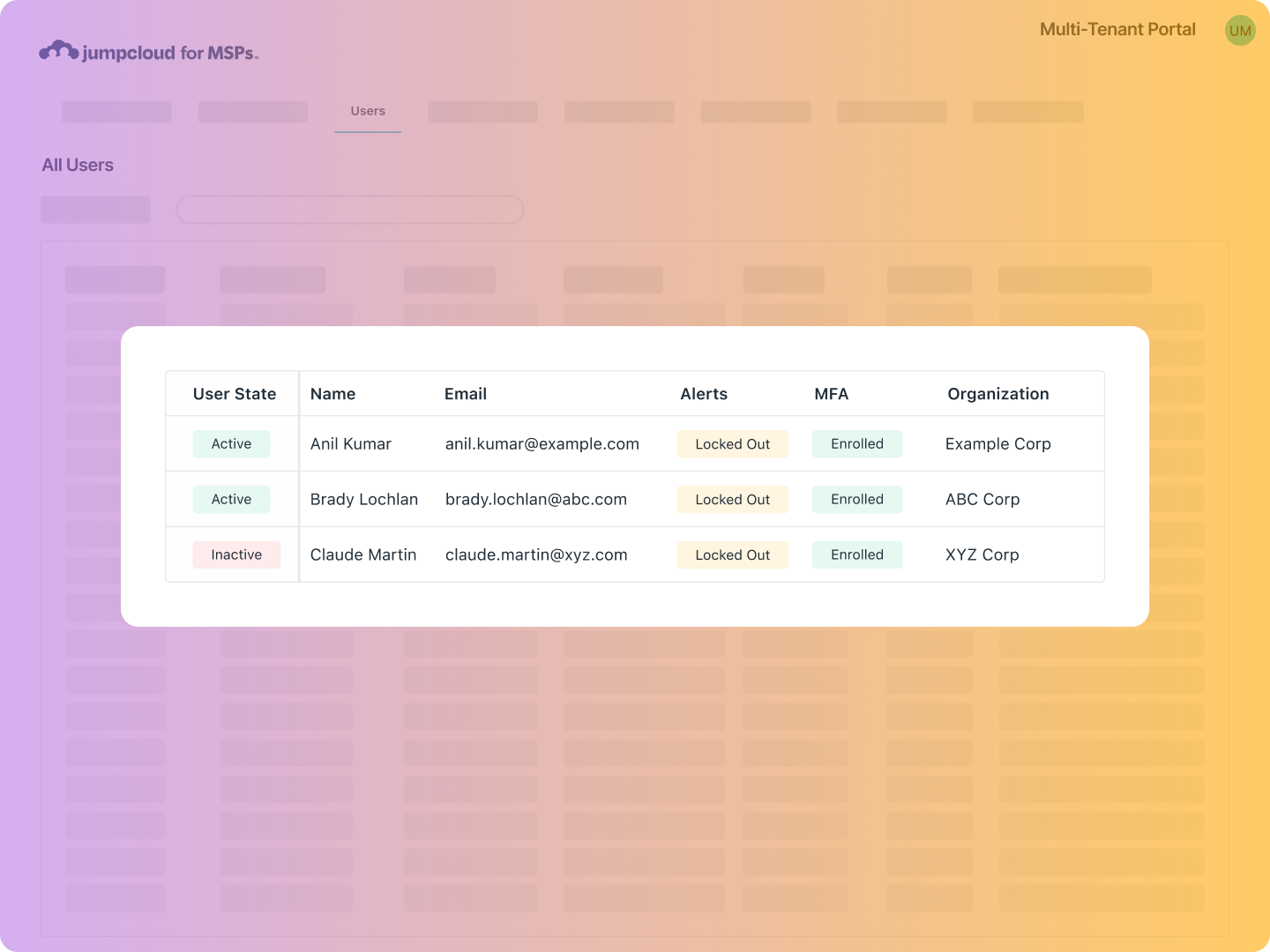Sort by the MFA column header
The image size is (1270, 952).
tap(832, 394)
